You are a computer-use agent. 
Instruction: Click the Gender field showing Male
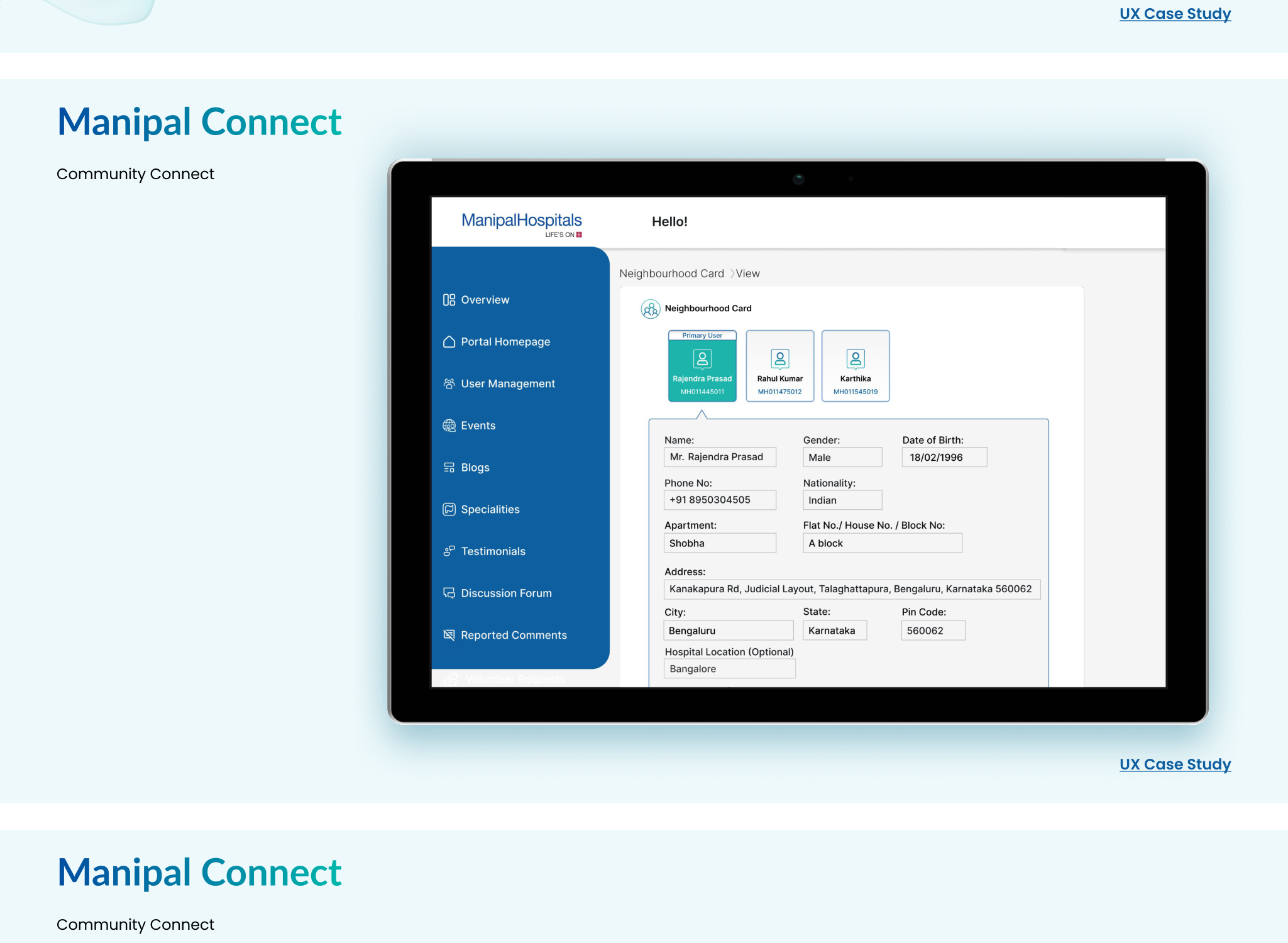[842, 457]
